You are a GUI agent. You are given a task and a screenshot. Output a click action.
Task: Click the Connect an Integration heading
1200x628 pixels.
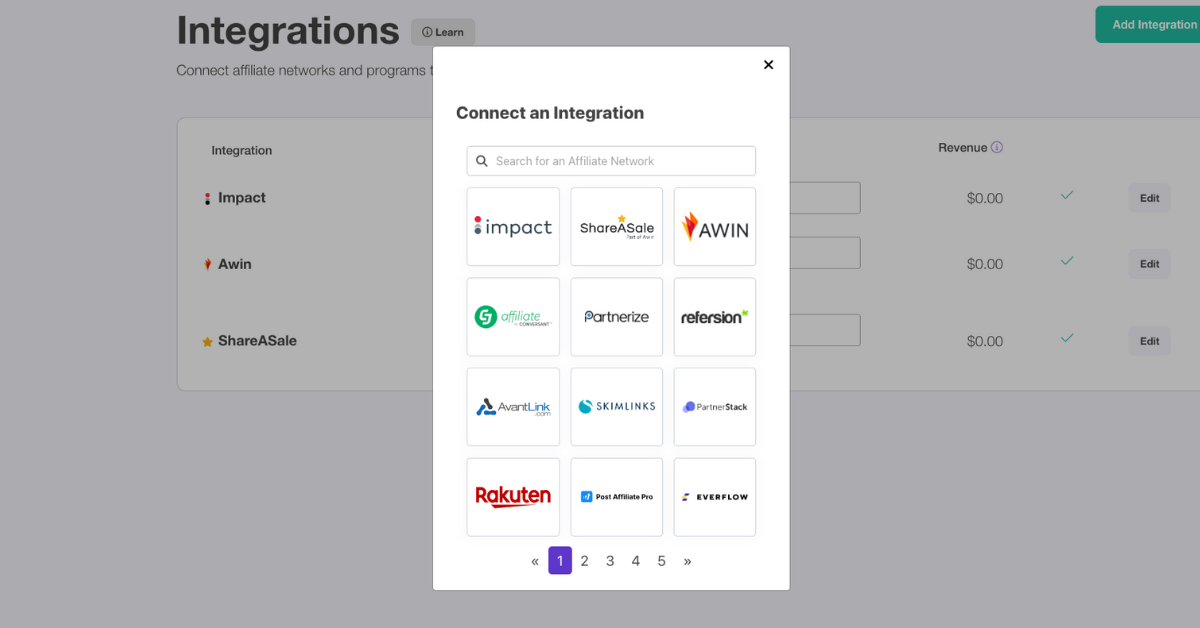click(550, 113)
